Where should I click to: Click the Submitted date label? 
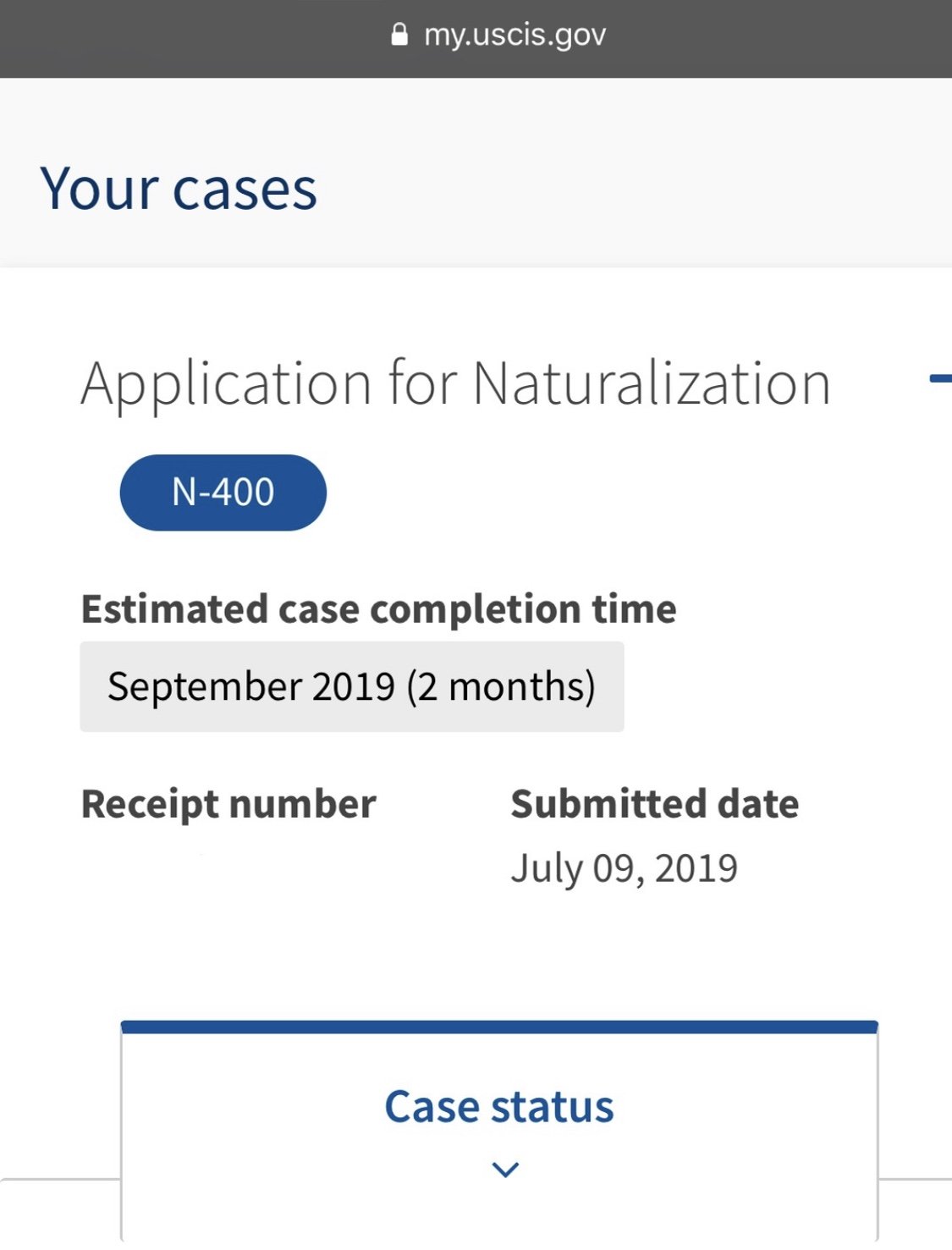pyautogui.click(x=655, y=804)
